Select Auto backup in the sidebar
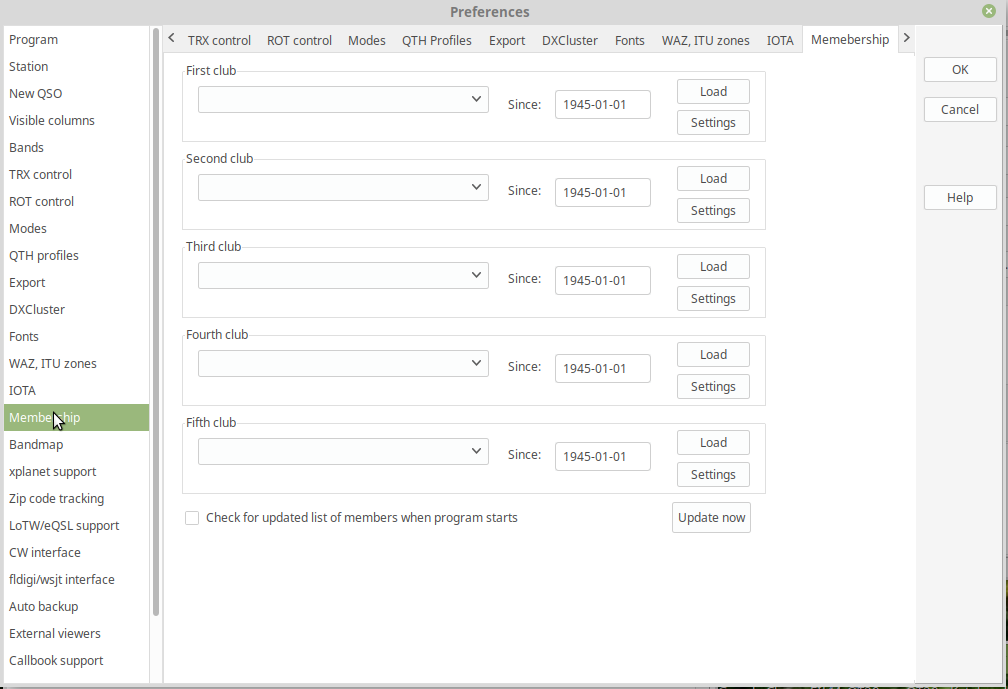 (76, 606)
